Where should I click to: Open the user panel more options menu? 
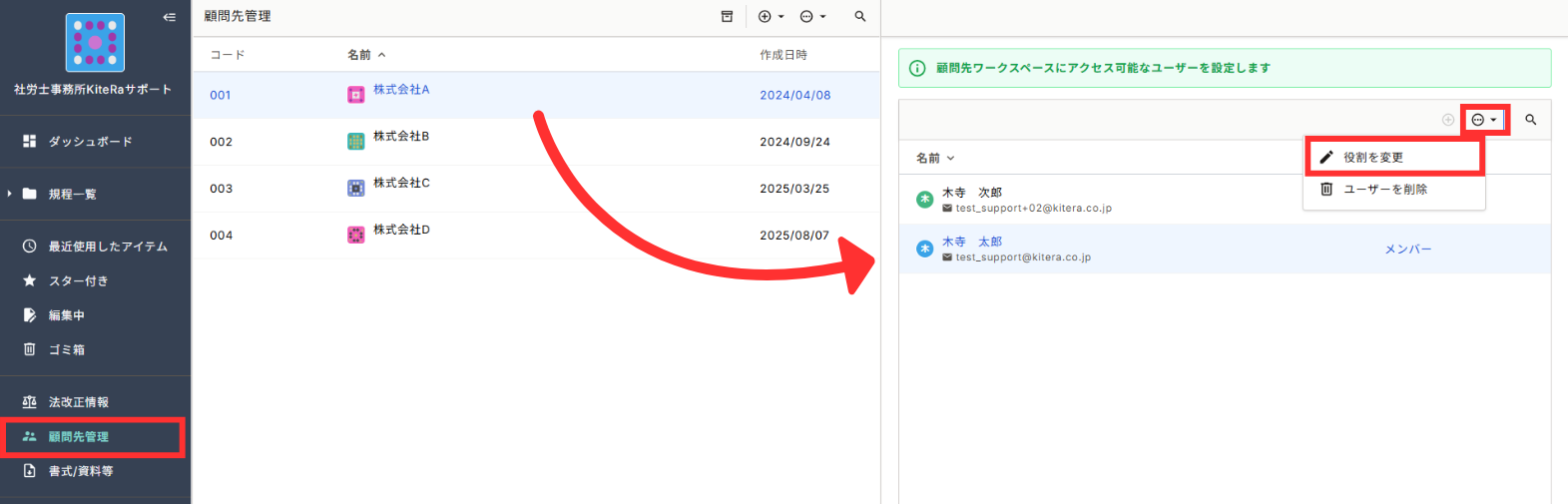pyautogui.click(x=1483, y=120)
